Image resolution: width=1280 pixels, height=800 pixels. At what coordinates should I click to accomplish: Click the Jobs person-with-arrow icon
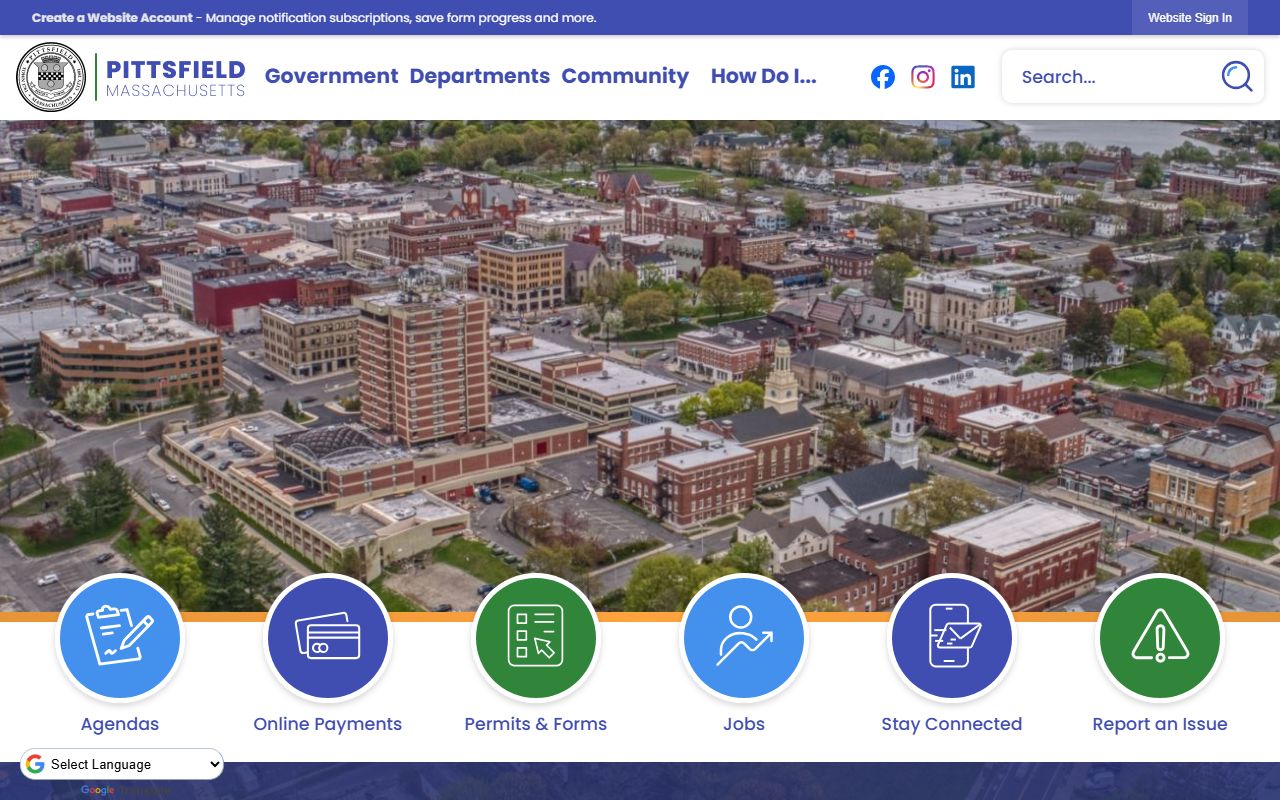pyautogui.click(x=744, y=638)
